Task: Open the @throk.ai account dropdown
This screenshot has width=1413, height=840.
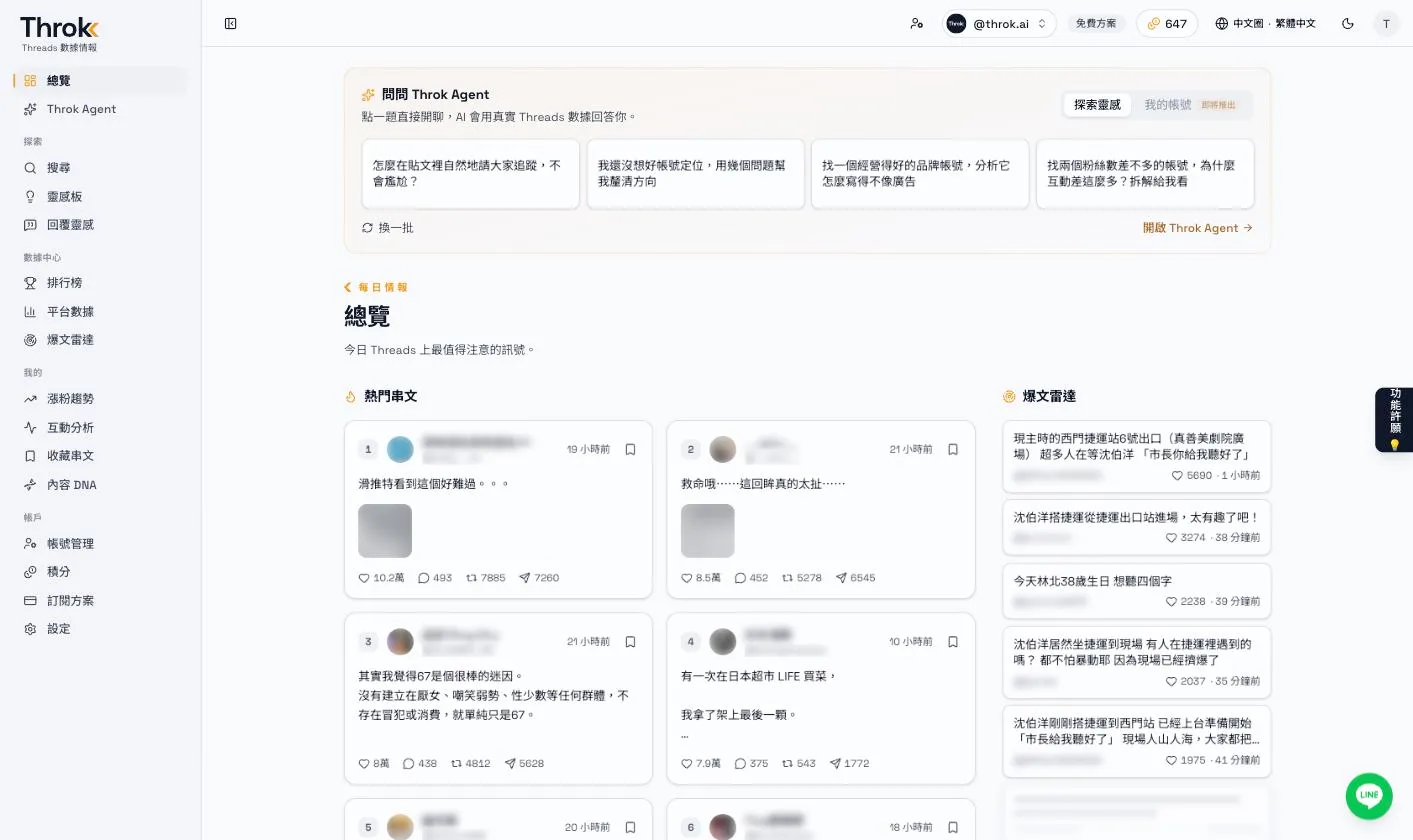Action: point(999,23)
